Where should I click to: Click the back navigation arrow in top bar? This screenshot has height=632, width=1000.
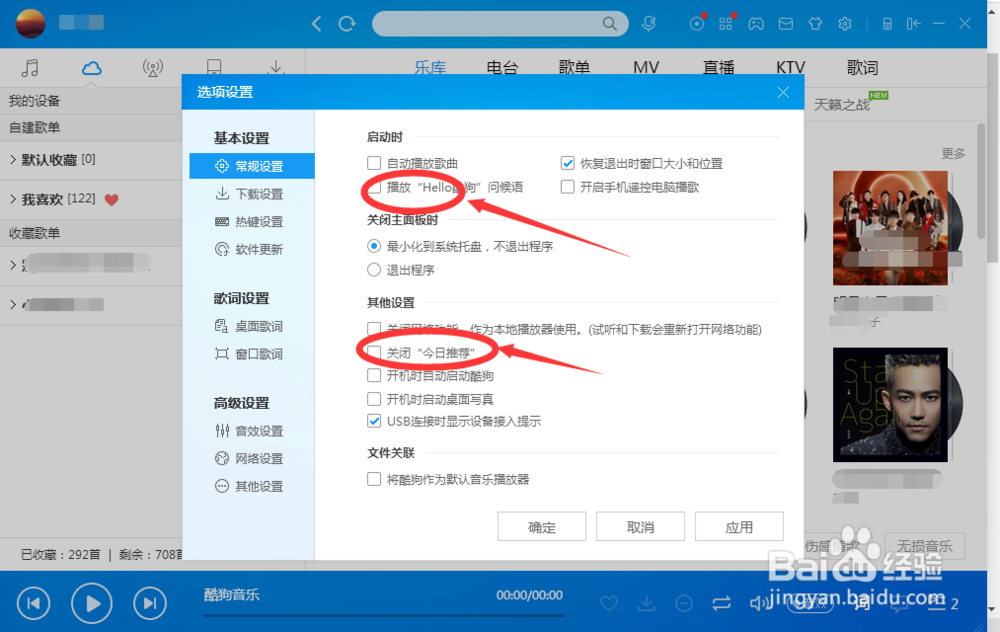317,24
